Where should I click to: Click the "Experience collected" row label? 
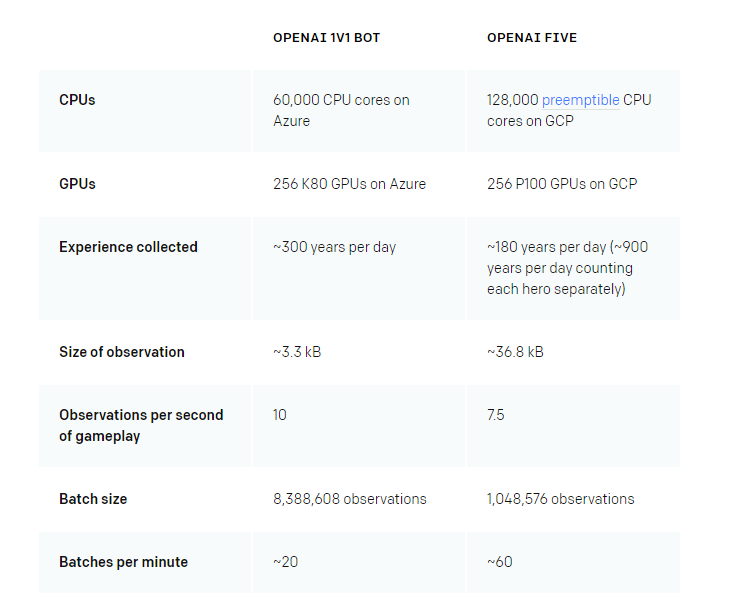tap(128, 247)
